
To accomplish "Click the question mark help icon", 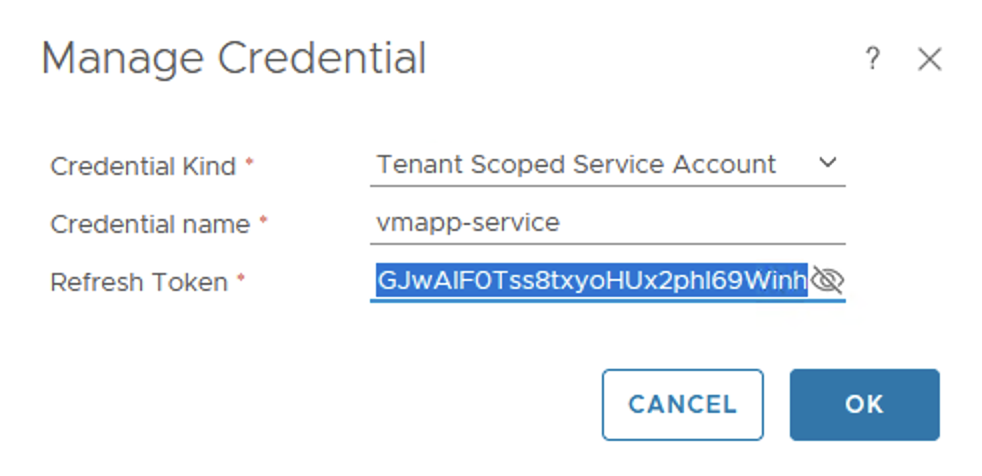I will point(872,60).
